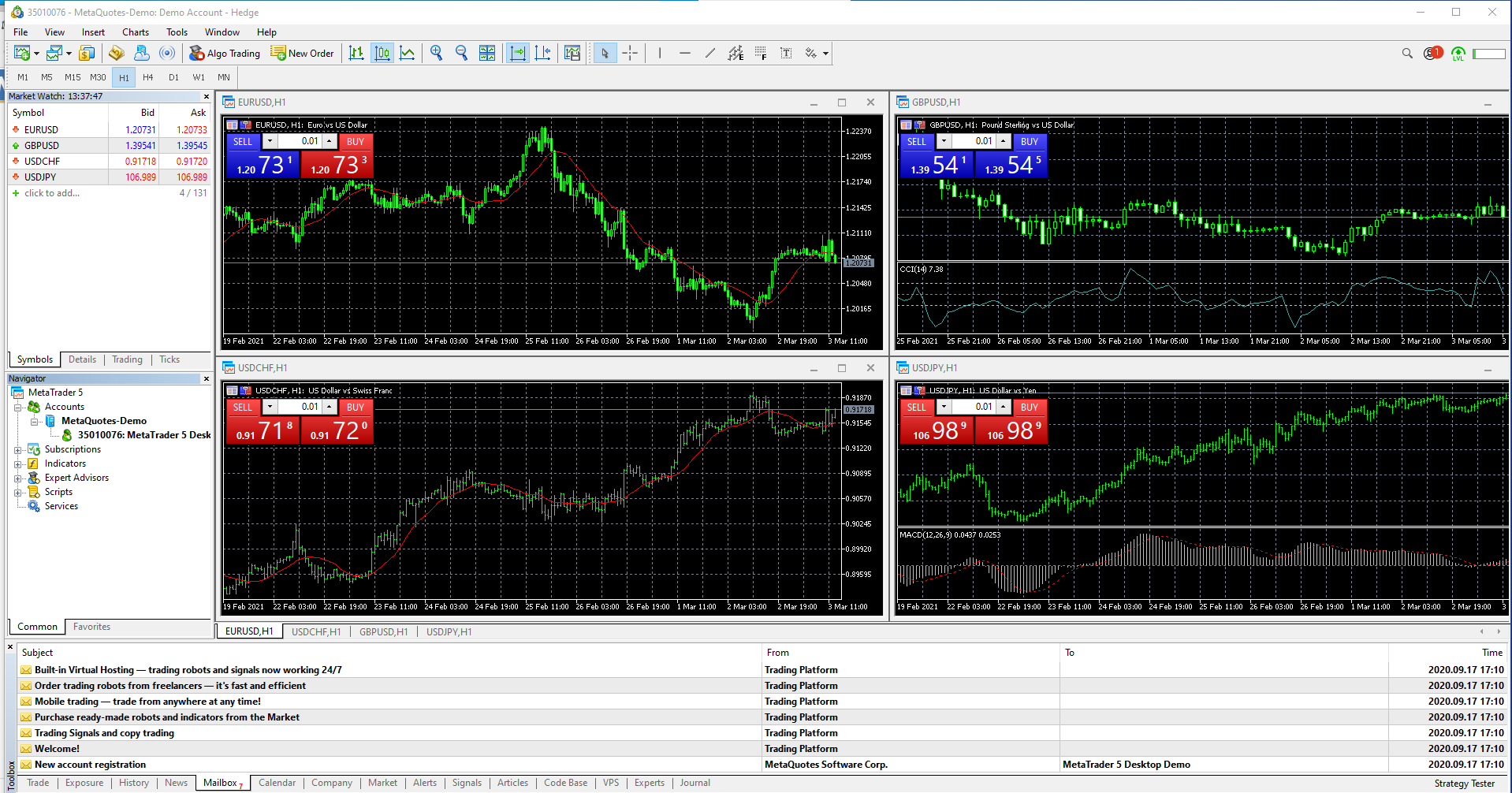Click the yellow tag Market icon
The width and height of the screenshot is (1512, 793).
(117, 53)
